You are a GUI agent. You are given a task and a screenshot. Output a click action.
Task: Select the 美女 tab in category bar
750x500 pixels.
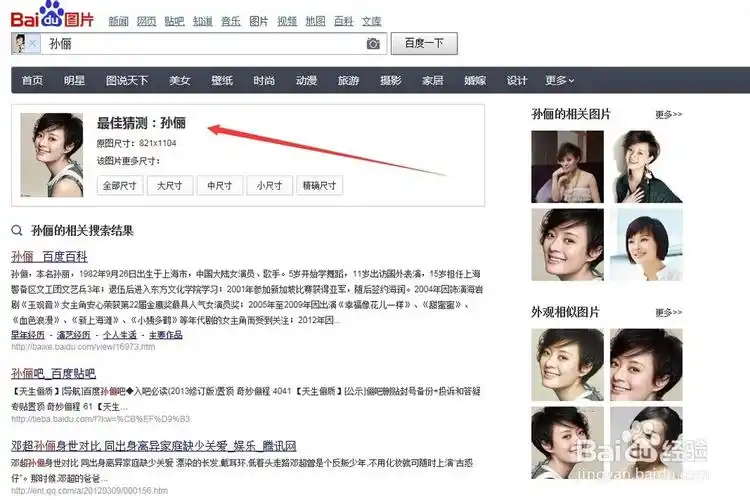tap(180, 80)
